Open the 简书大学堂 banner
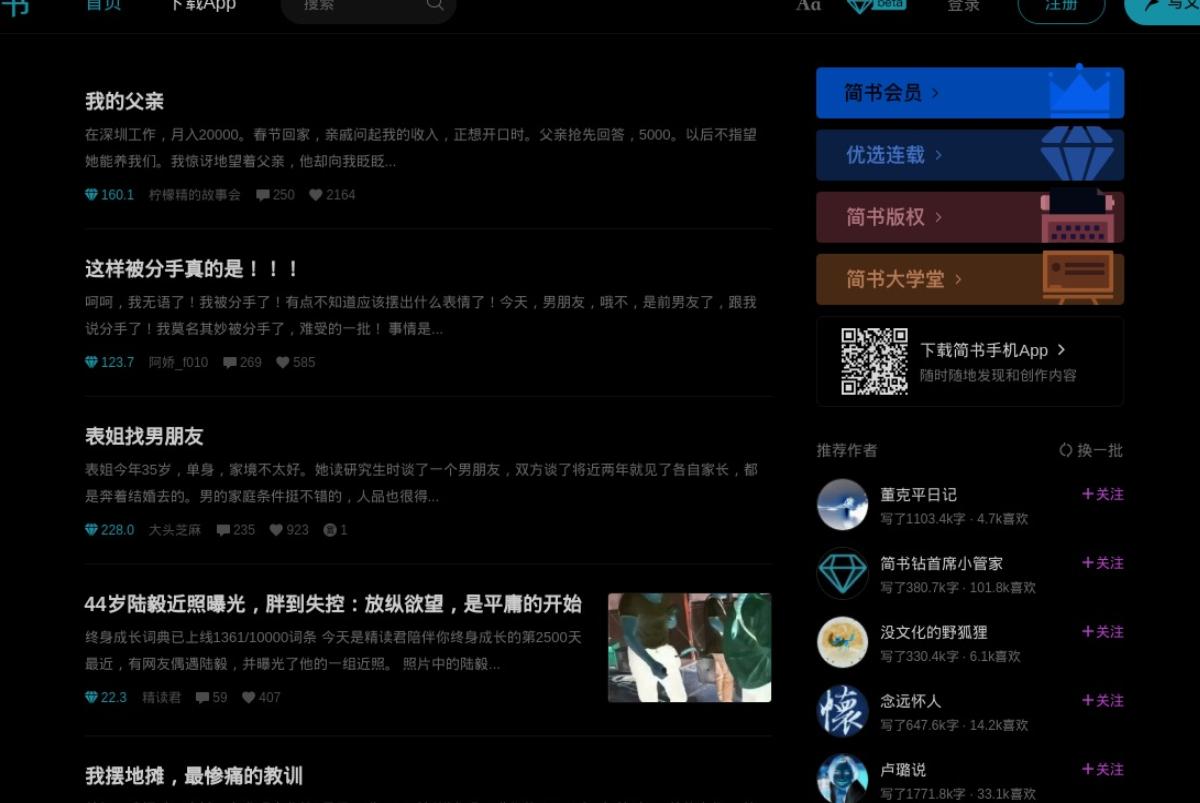The width and height of the screenshot is (1200, 803). [x=970, y=279]
